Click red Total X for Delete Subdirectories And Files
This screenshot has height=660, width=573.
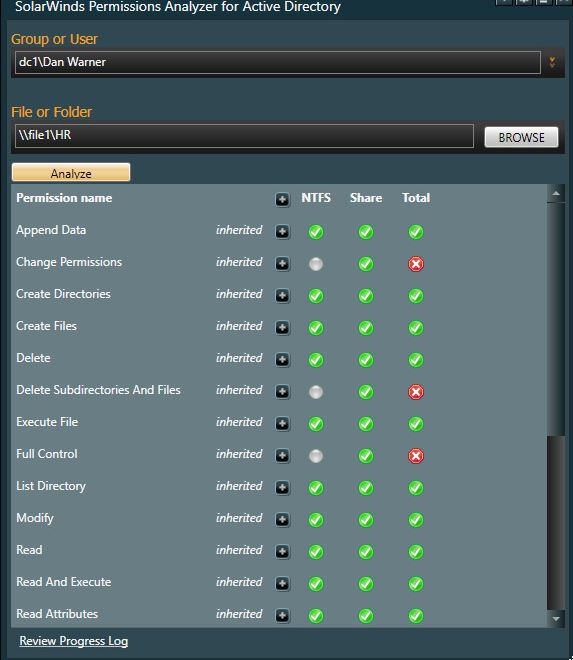click(416, 392)
